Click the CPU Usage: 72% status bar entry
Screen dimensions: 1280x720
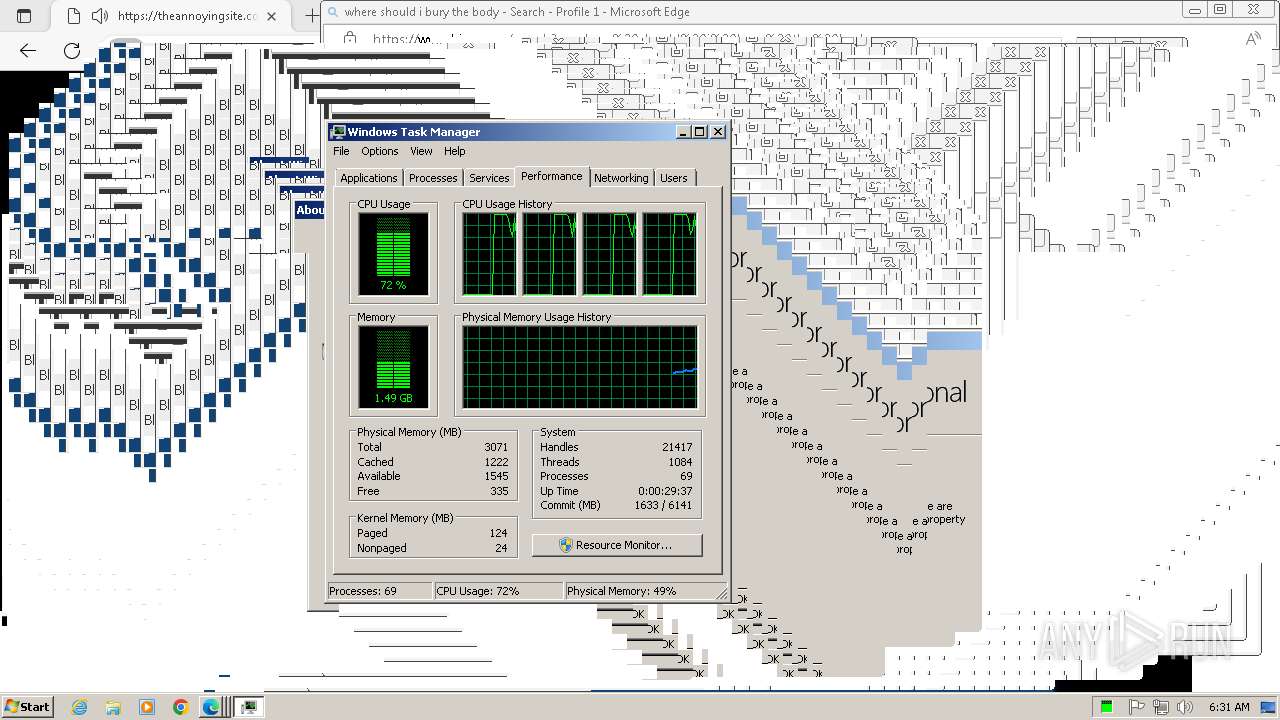498,591
